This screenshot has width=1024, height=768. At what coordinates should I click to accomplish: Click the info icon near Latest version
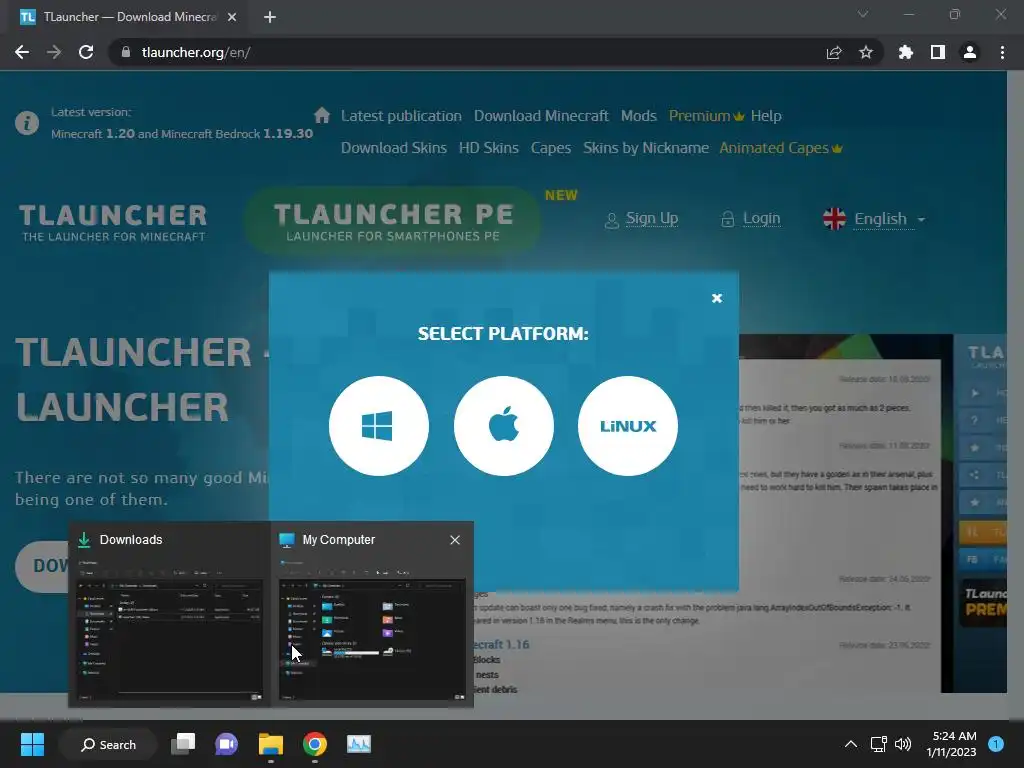[27, 123]
